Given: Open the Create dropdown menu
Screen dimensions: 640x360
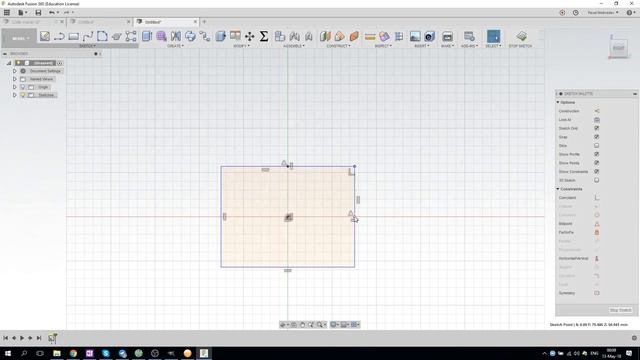Looking at the screenshot, I should [x=176, y=46].
